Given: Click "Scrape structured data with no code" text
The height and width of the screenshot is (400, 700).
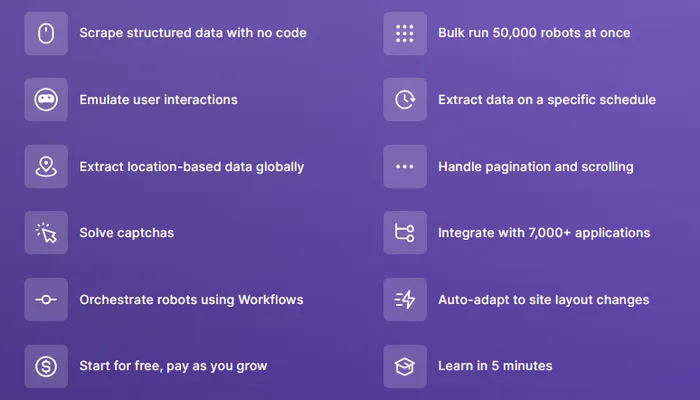Looking at the screenshot, I should (193, 33).
